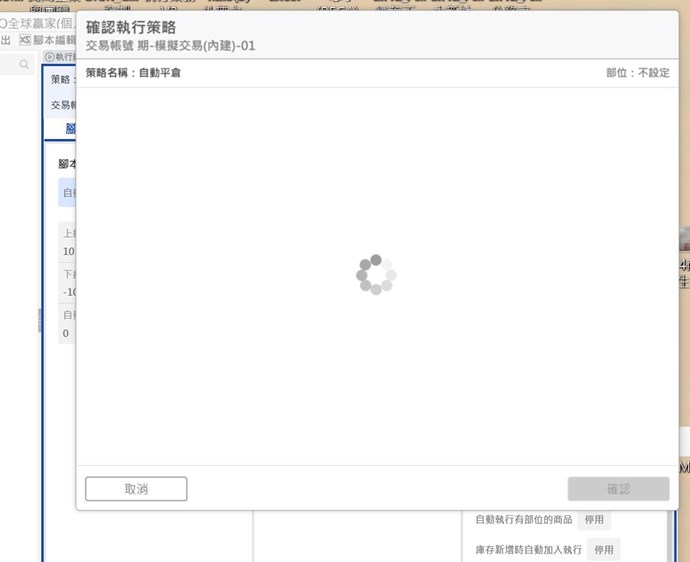Click the vertical scrollbar beside the 停用 settings
The width and height of the screenshot is (690, 562).
click(670, 536)
